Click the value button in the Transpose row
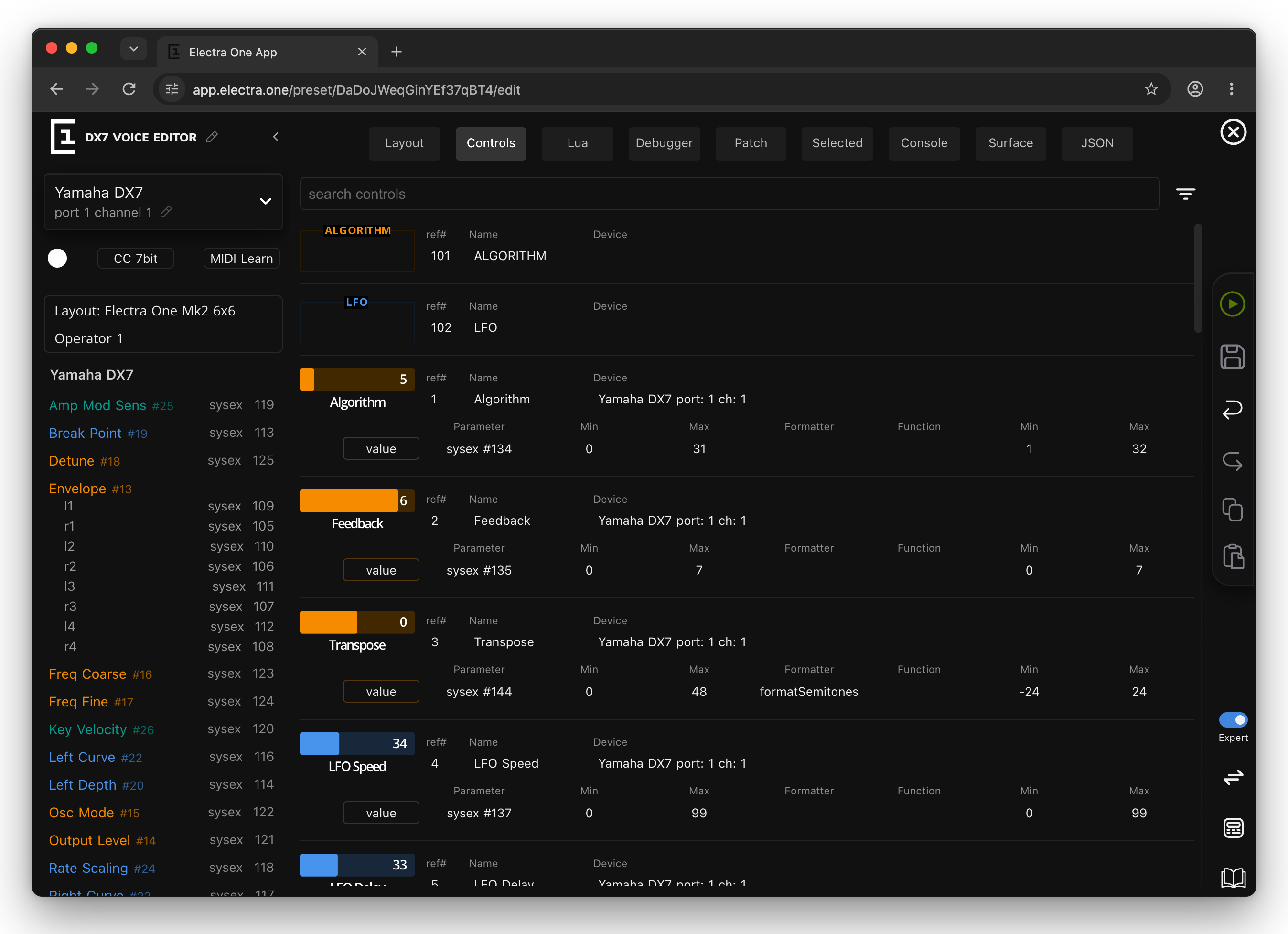Image resolution: width=1288 pixels, height=934 pixels. click(x=380, y=691)
